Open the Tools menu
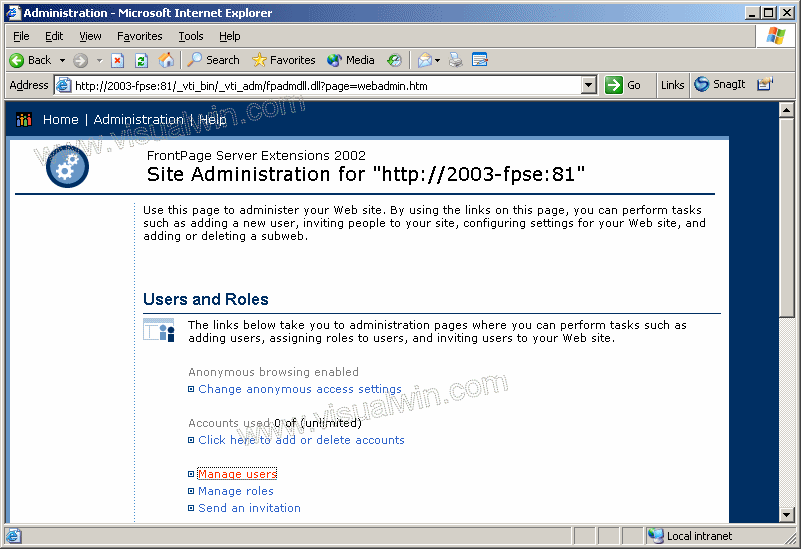Viewport: 801px width, 549px height. click(190, 36)
